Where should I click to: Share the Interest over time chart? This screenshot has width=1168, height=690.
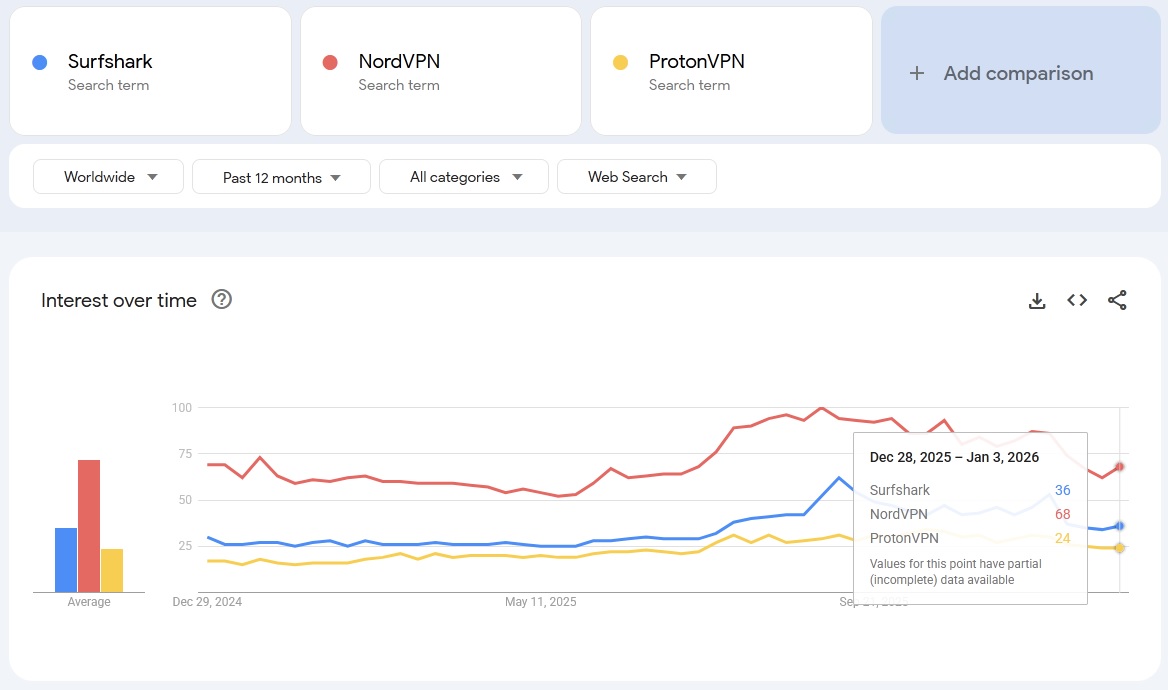click(x=1117, y=300)
